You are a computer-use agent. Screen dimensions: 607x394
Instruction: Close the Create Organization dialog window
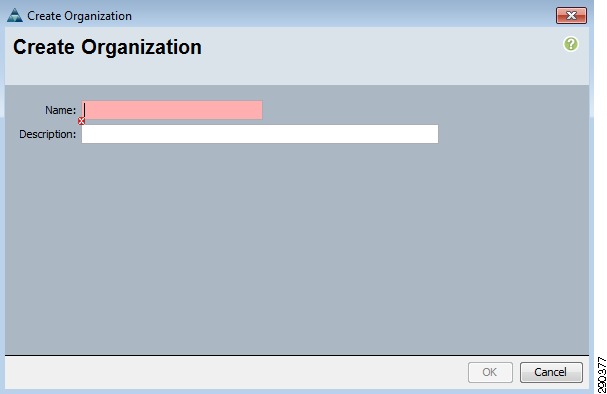pos(571,15)
